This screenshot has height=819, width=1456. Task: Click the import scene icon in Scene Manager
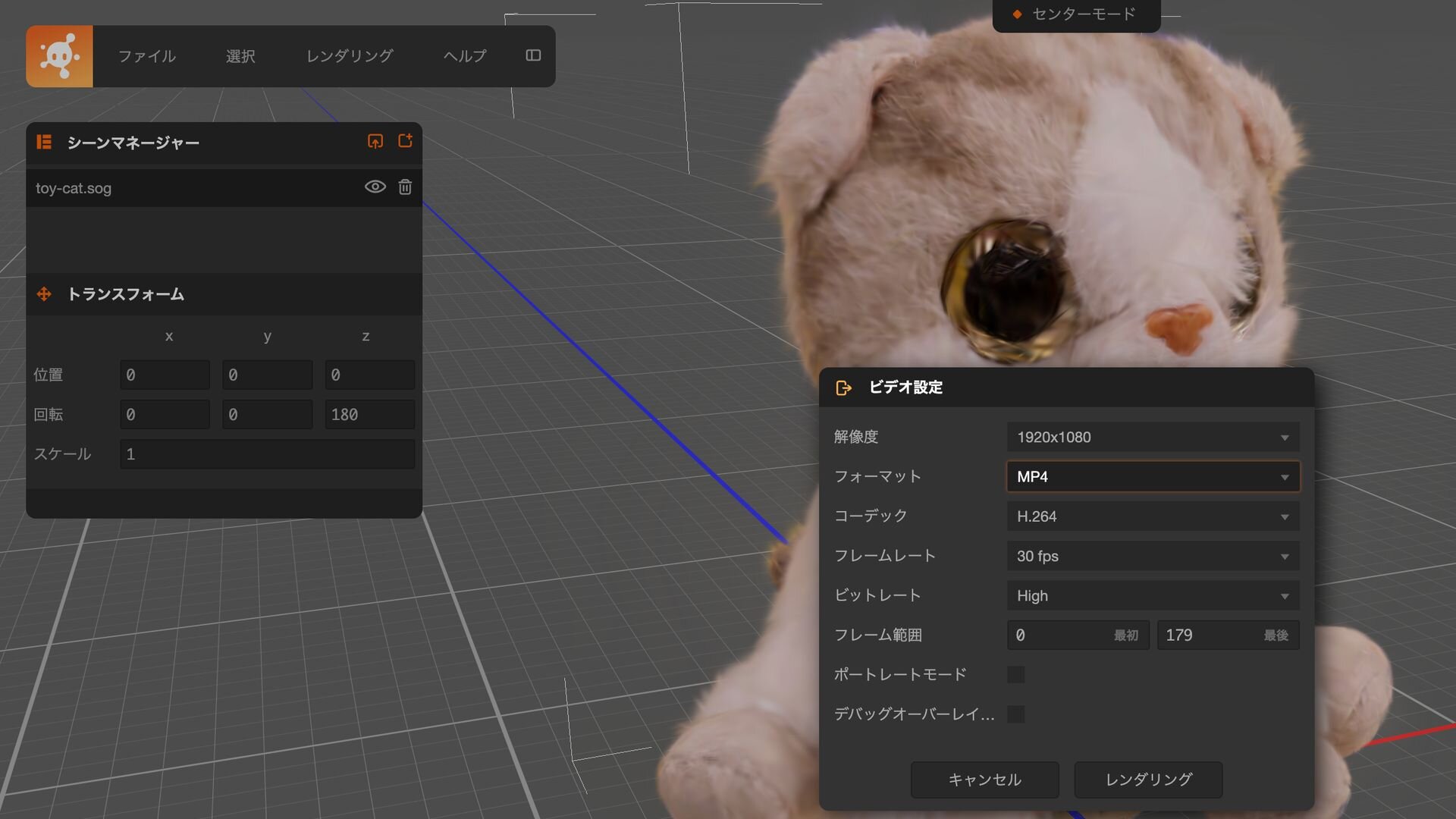coord(375,142)
